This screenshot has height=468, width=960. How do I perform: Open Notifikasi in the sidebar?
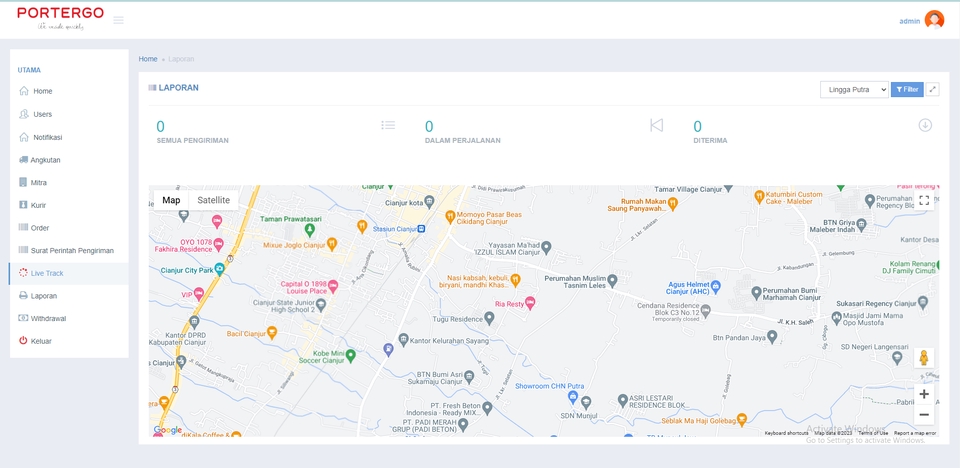point(69,137)
